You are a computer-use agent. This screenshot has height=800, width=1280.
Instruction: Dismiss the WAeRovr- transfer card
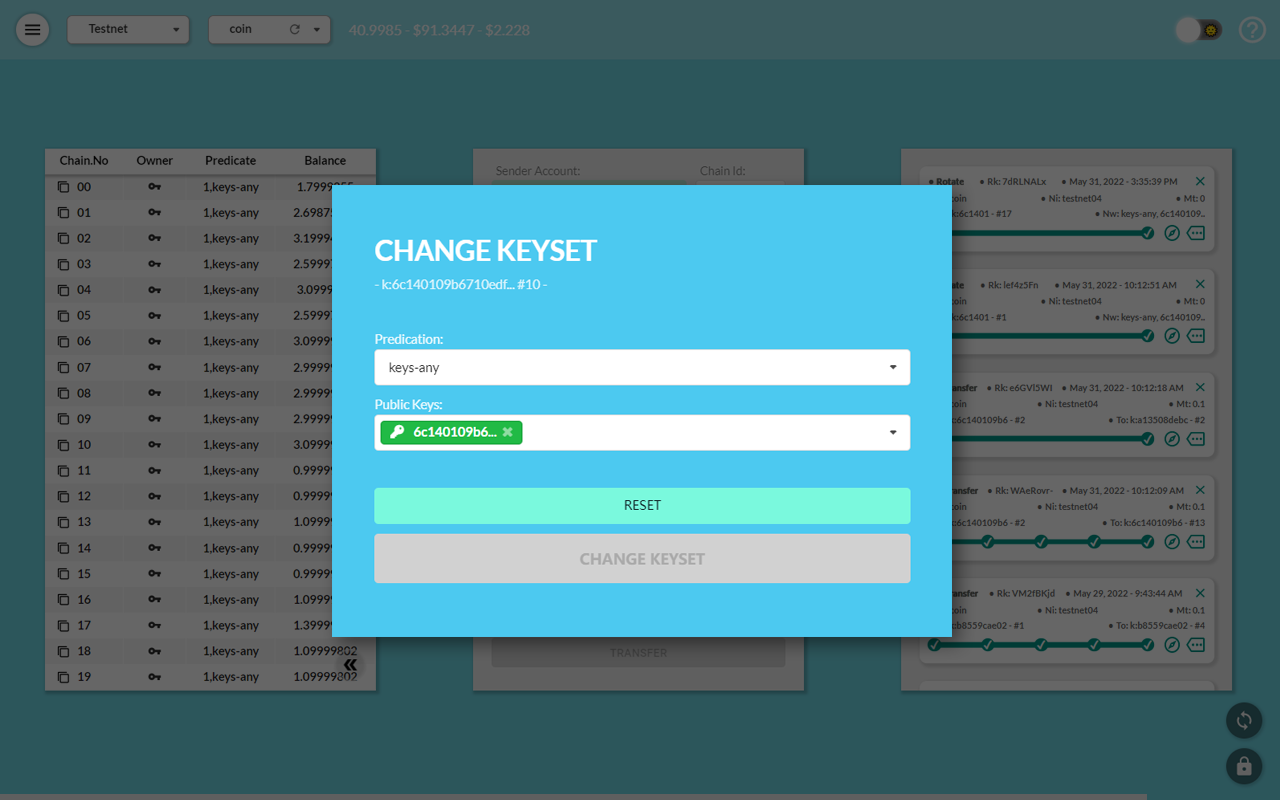coord(1200,490)
